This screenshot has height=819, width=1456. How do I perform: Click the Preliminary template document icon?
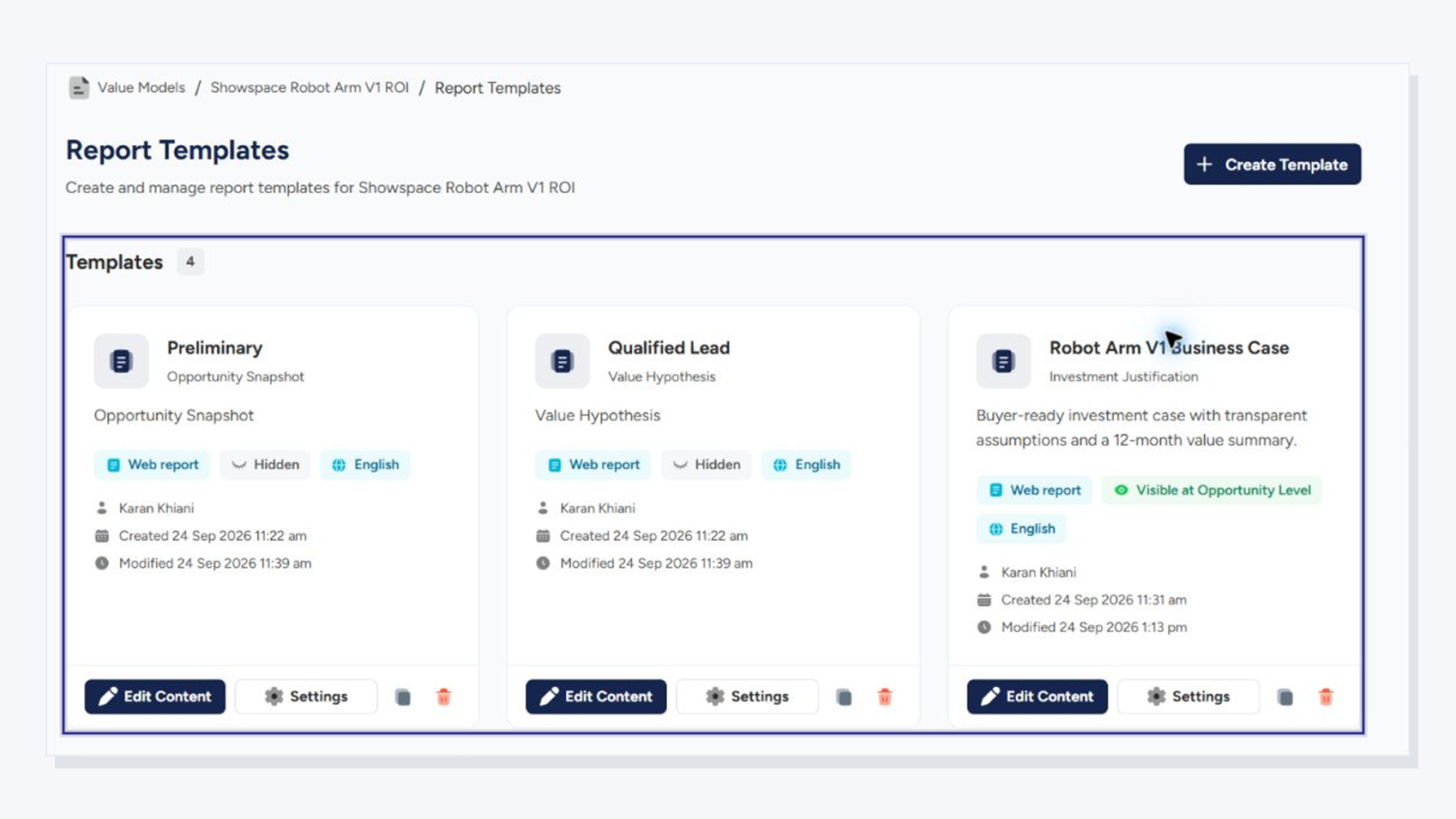pos(121,361)
